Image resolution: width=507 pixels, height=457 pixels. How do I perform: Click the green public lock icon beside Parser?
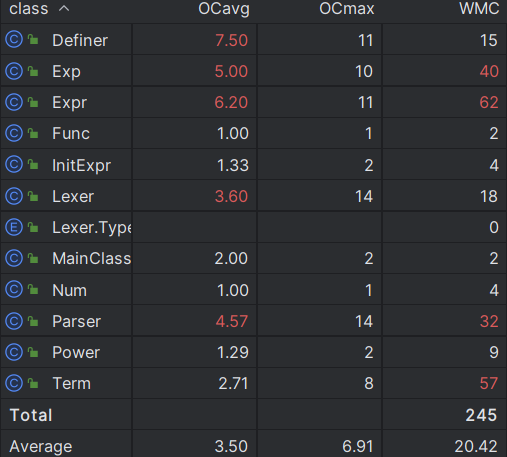(x=33, y=321)
